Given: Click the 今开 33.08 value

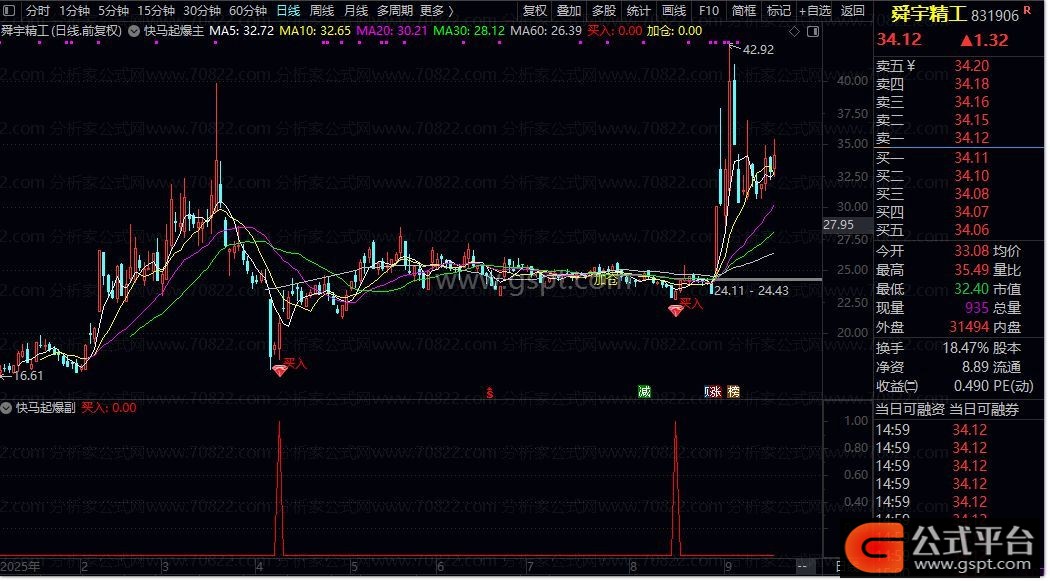Looking at the screenshot, I should (x=972, y=251).
